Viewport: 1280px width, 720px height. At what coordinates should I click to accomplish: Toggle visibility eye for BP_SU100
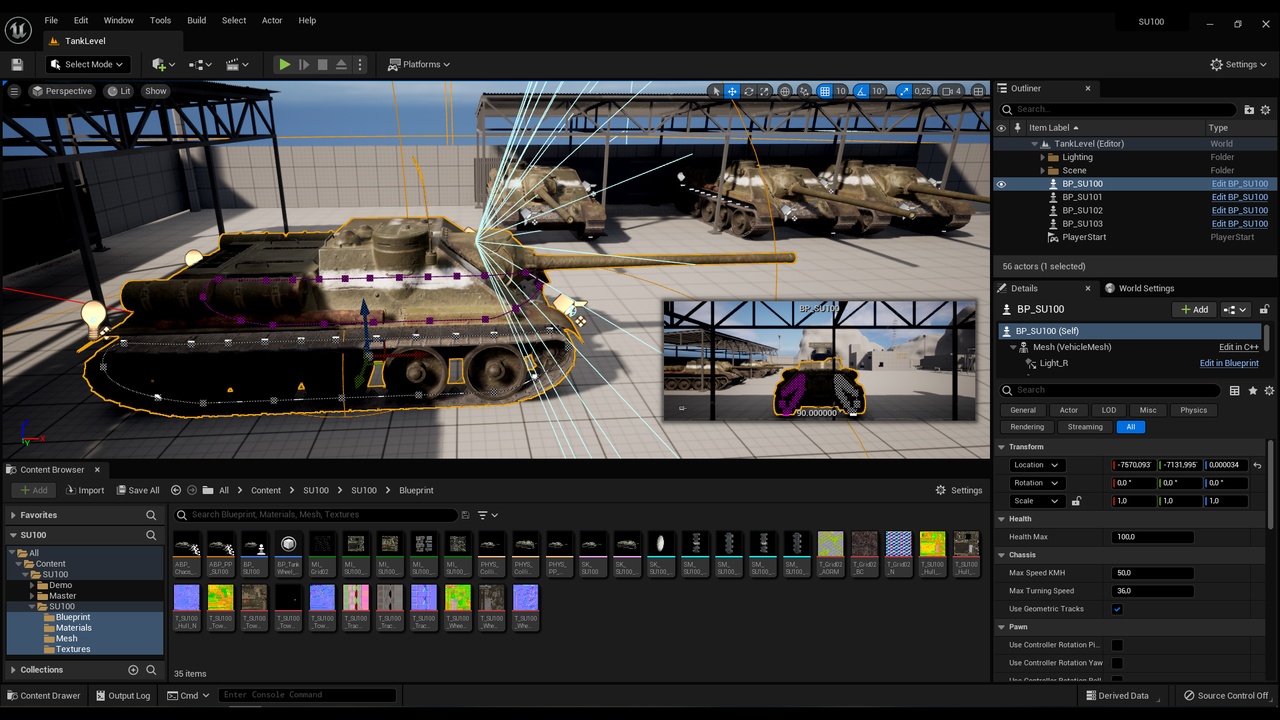coord(1001,184)
